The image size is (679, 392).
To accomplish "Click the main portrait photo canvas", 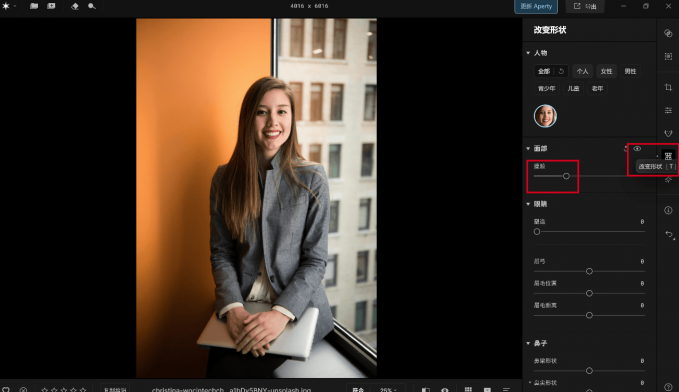I will click(256, 198).
